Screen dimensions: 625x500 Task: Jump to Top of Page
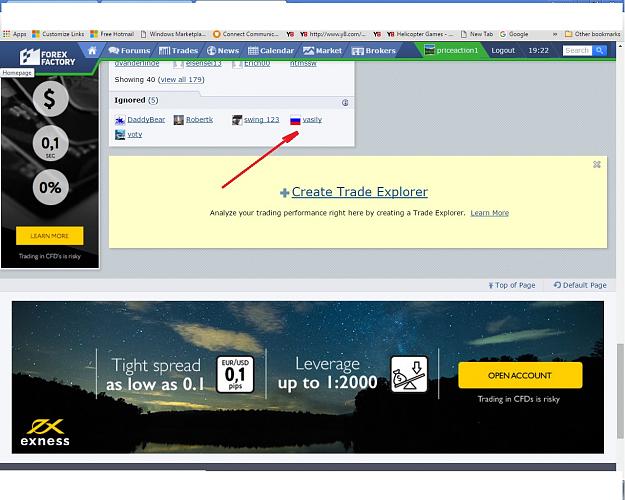click(512, 285)
